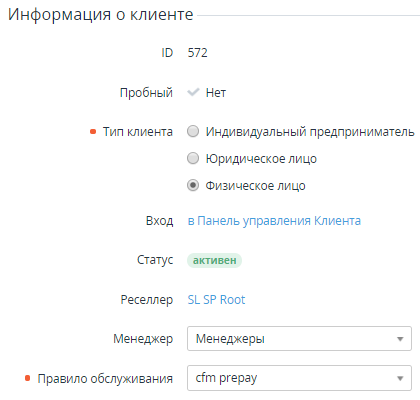Open the cfm prepay combo box

[x=299, y=378]
